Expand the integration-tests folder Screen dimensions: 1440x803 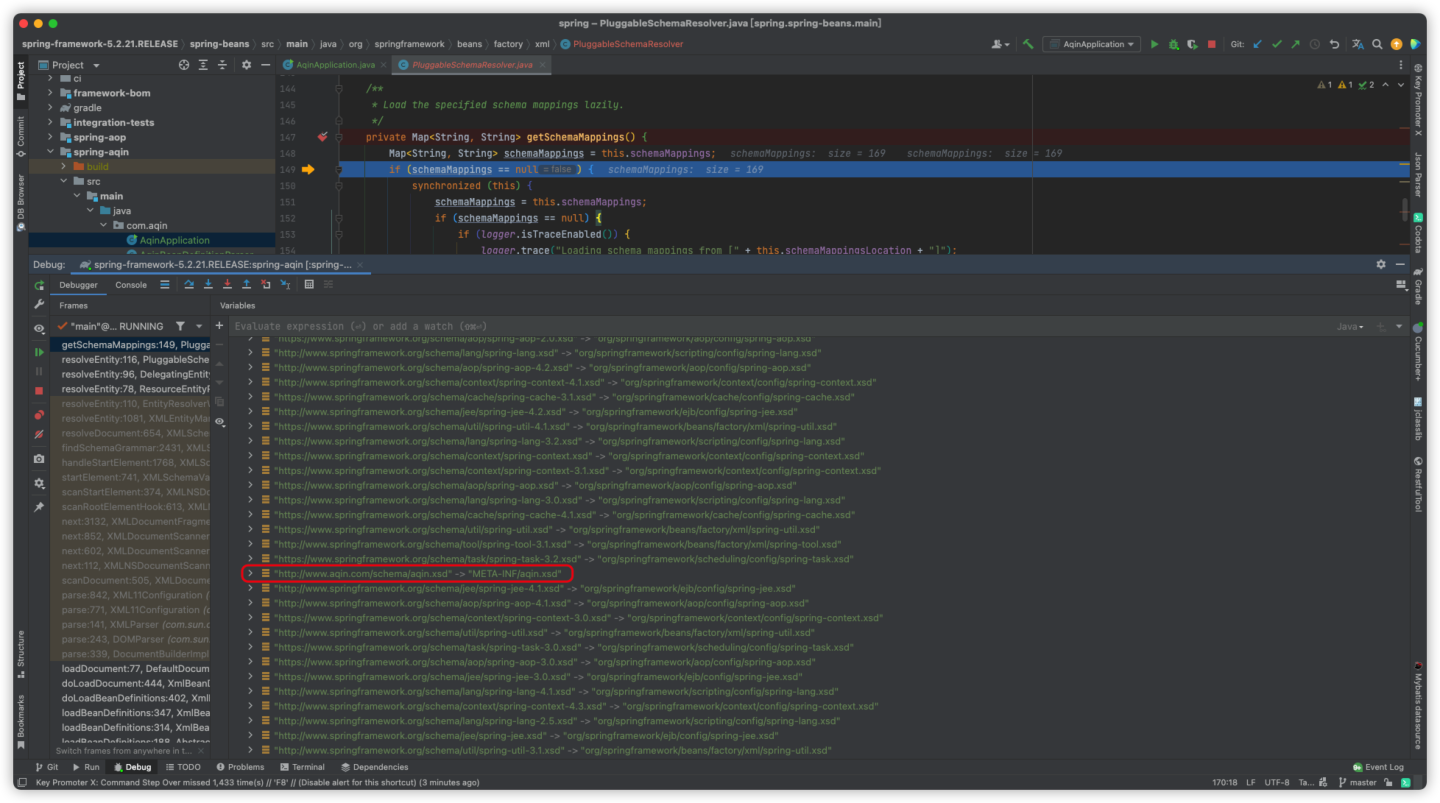click(50, 122)
